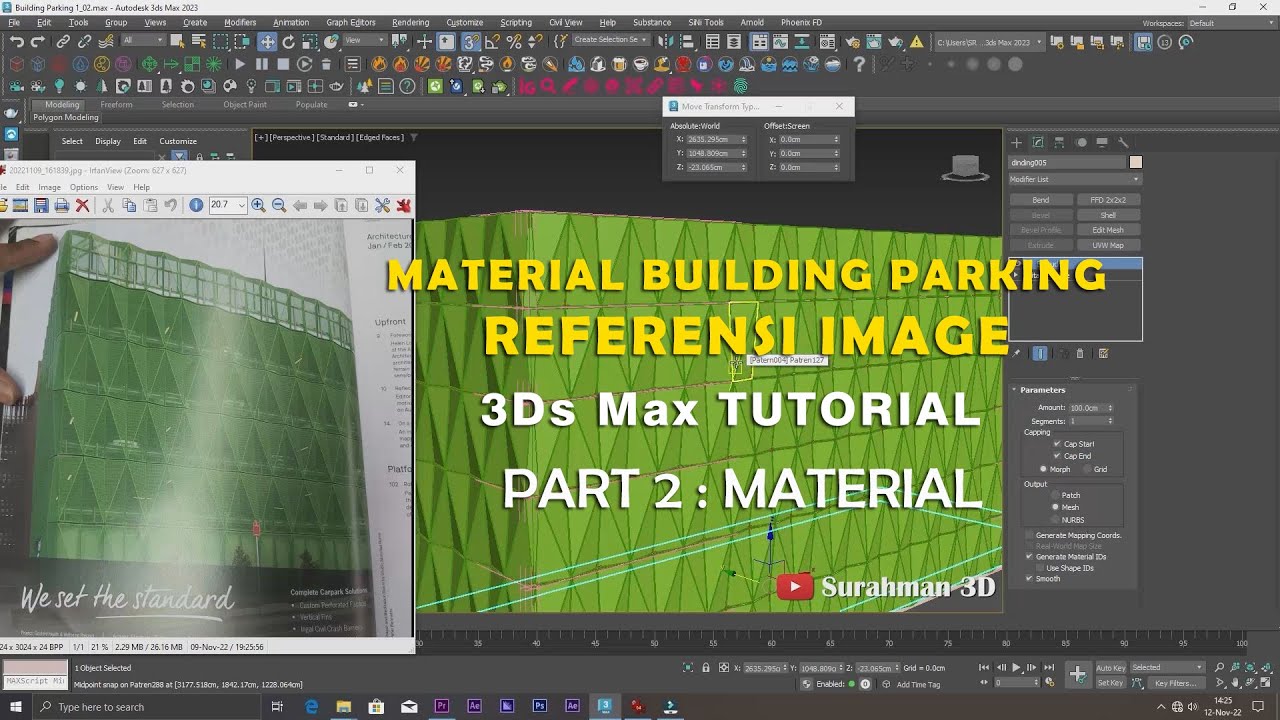Open the Utilities tab in command panel
1280x720 pixels.
(x=1123, y=142)
